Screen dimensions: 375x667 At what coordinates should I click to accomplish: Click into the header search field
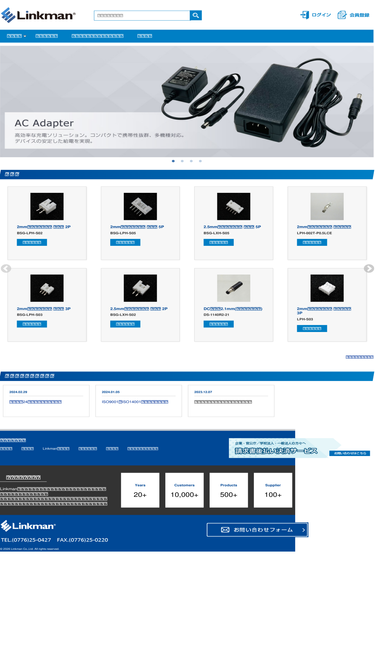(x=142, y=15)
